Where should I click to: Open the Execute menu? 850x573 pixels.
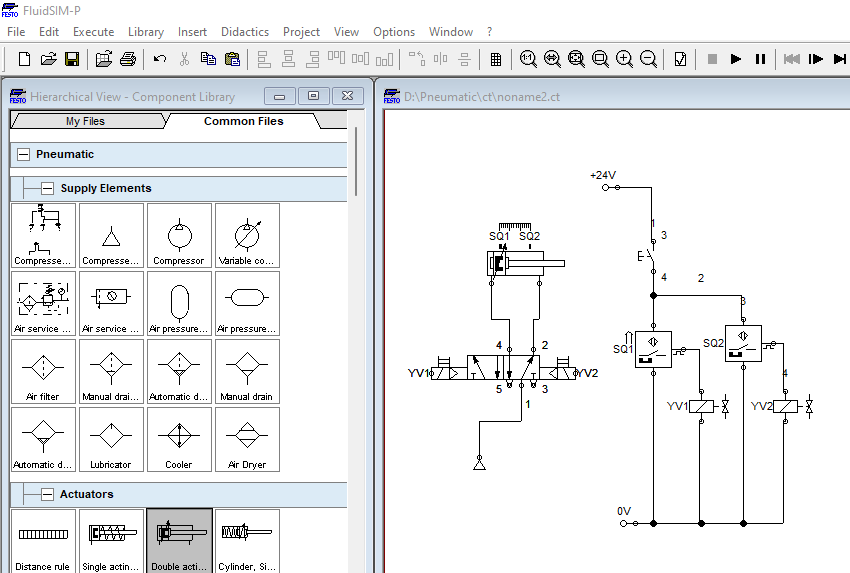(x=93, y=32)
